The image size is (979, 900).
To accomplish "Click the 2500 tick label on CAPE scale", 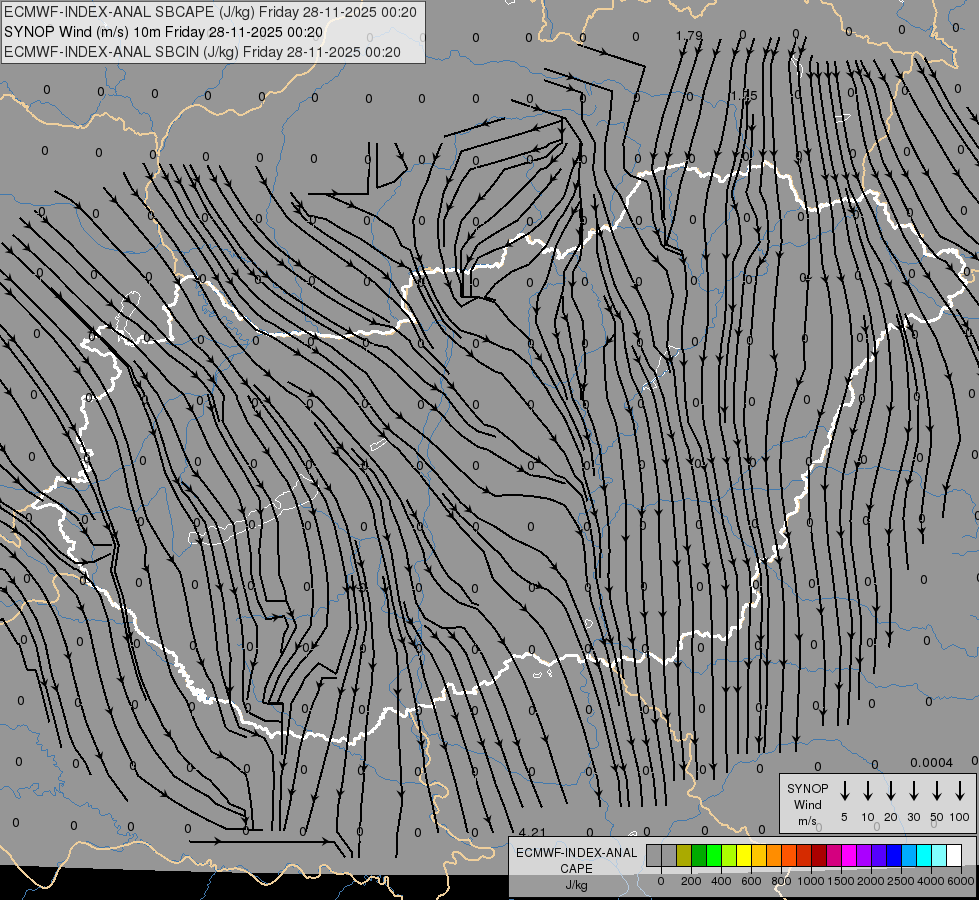I will 901,881.
